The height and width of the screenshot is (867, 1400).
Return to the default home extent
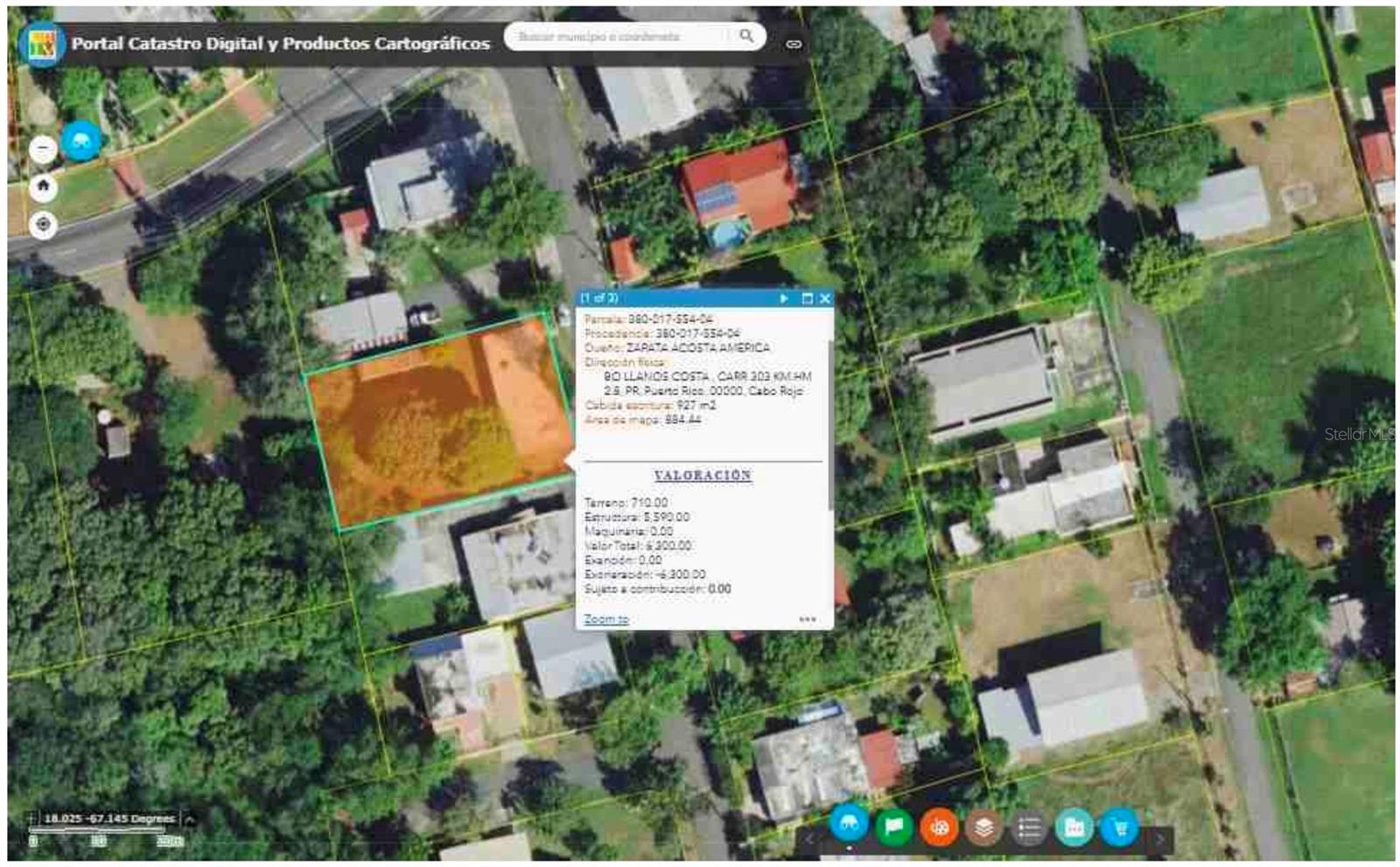[43, 187]
